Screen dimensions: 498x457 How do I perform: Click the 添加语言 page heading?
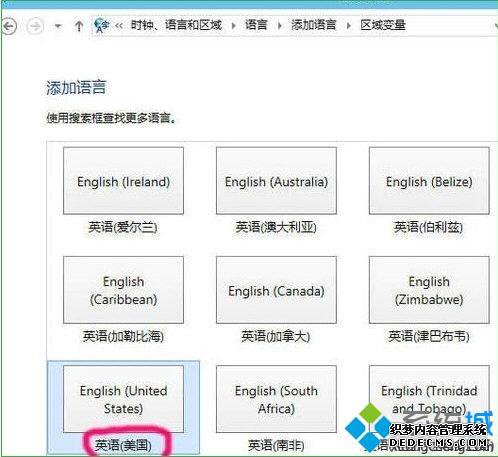[x=76, y=88]
